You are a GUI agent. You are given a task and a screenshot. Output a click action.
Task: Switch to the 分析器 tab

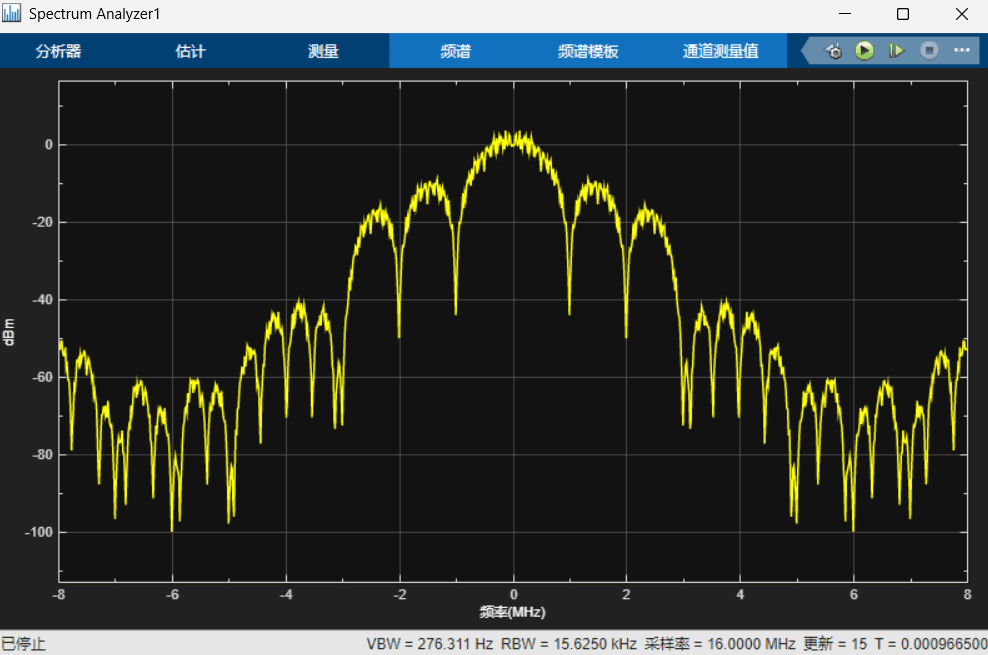(x=59, y=51)
